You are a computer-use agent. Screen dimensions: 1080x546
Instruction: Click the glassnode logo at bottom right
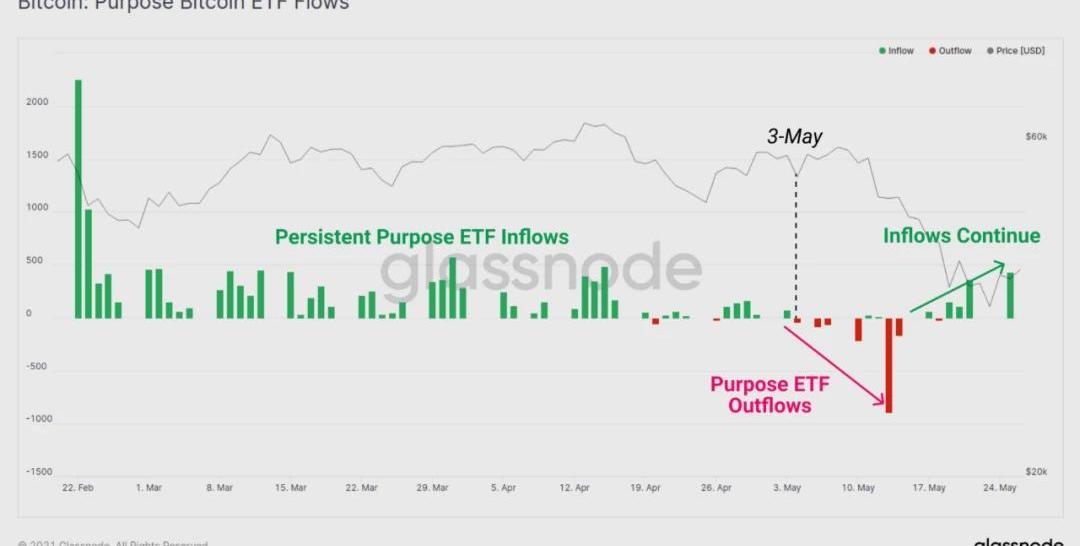(x=1018, y=541)
